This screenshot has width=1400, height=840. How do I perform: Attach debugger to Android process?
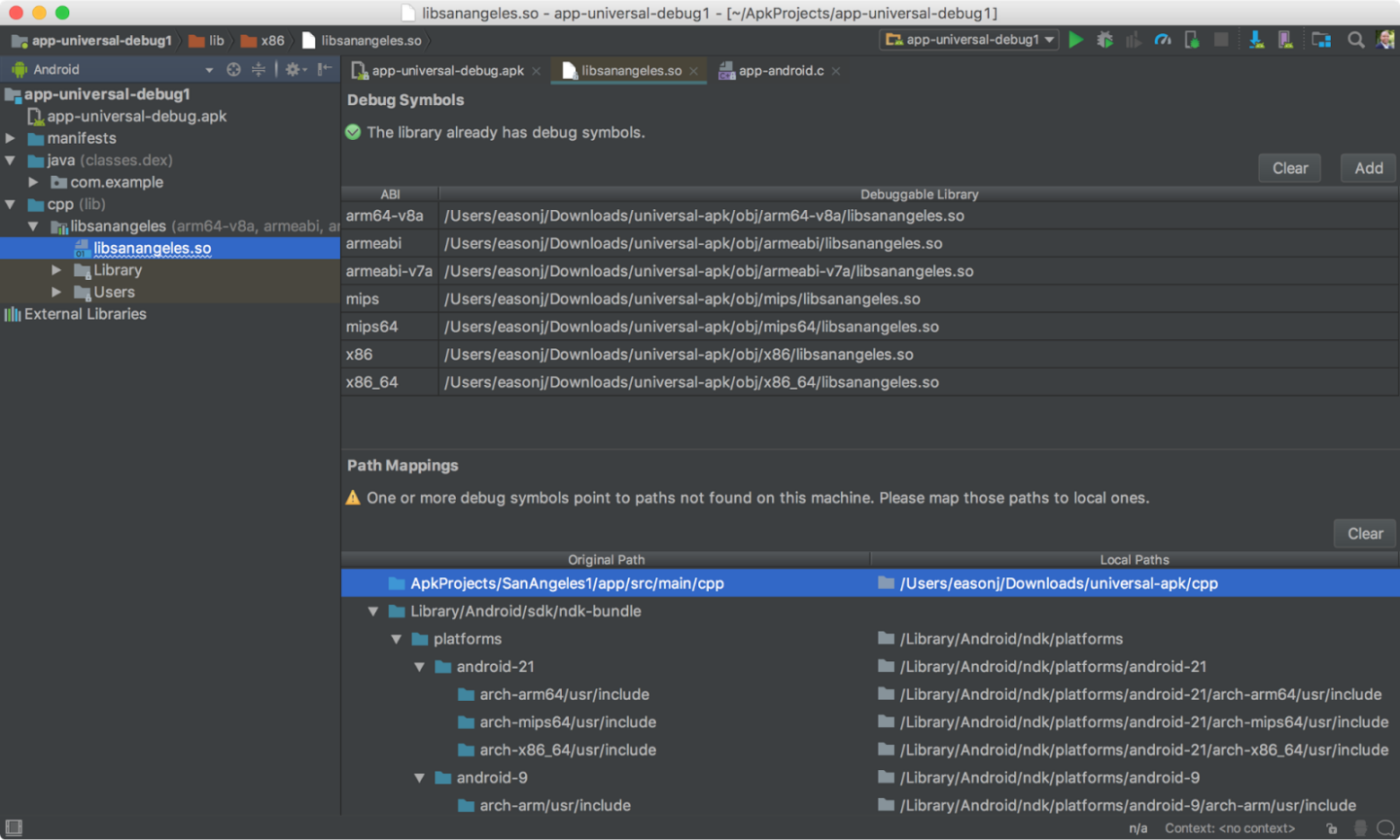point(1192,41)
